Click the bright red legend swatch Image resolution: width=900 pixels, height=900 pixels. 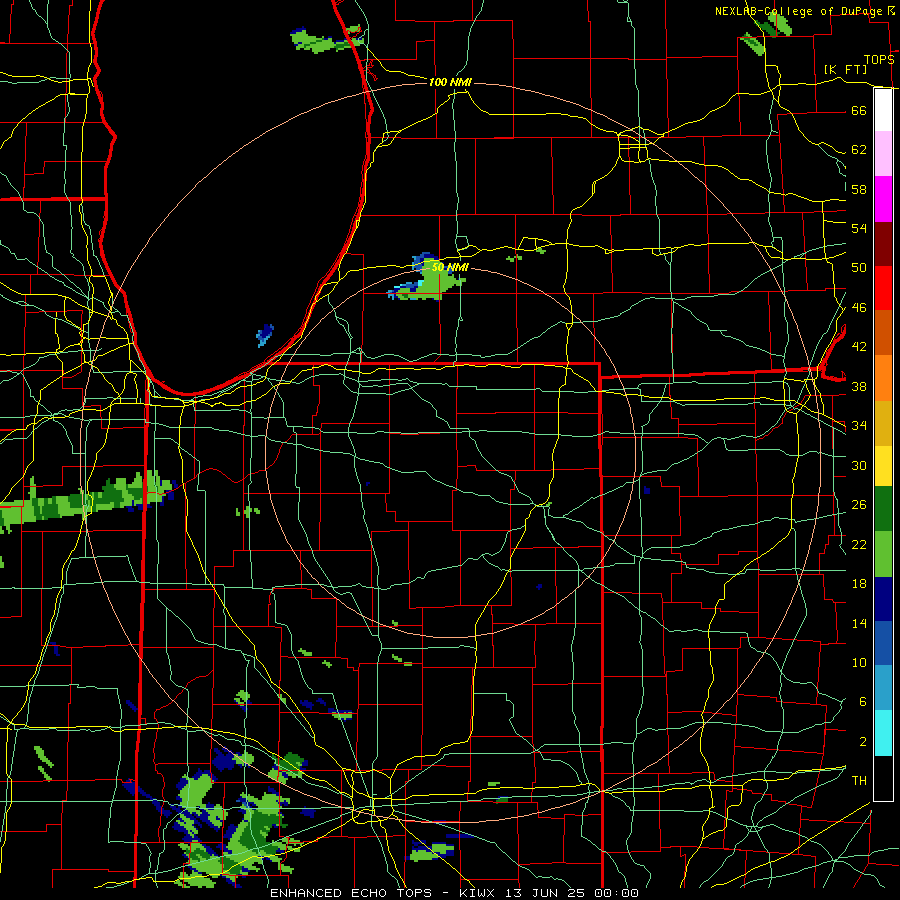coord(883,288)
